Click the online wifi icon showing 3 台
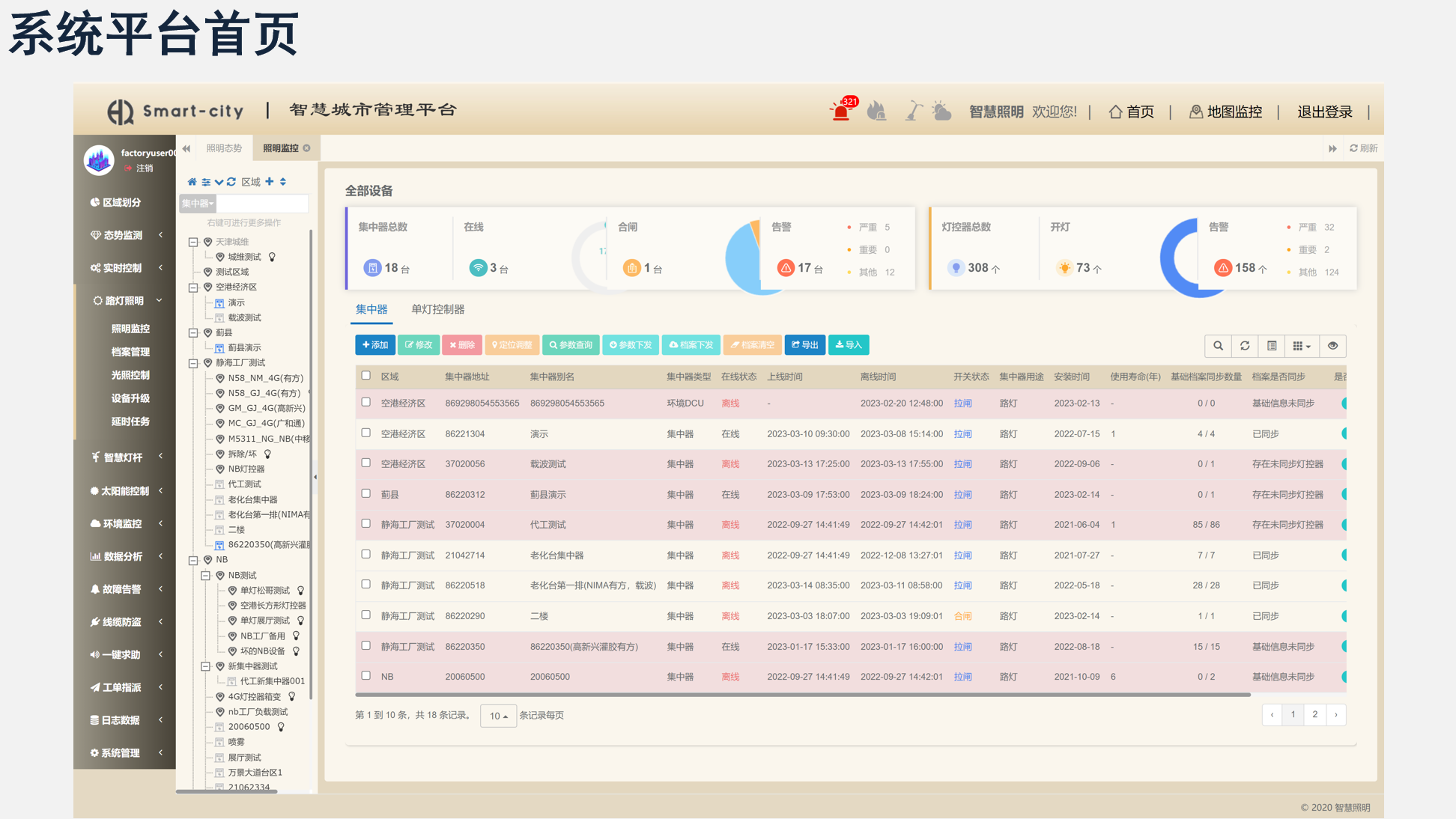 [x=478, y=268]
